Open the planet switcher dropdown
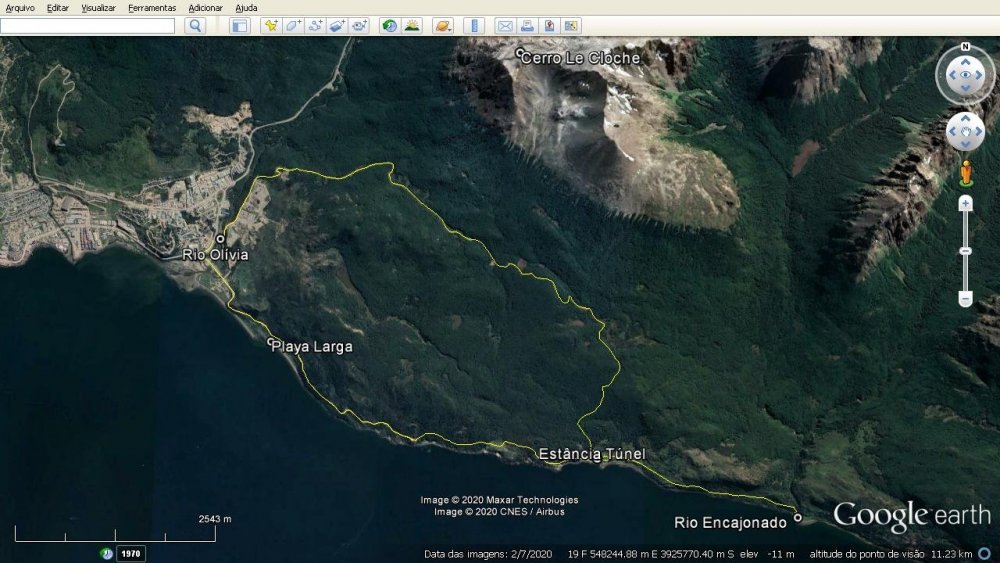 click(x=443, y=26)
